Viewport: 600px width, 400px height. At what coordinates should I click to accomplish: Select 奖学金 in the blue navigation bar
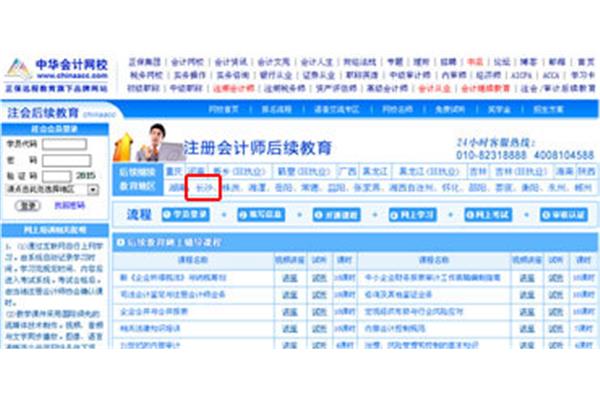tap(499, 110)
